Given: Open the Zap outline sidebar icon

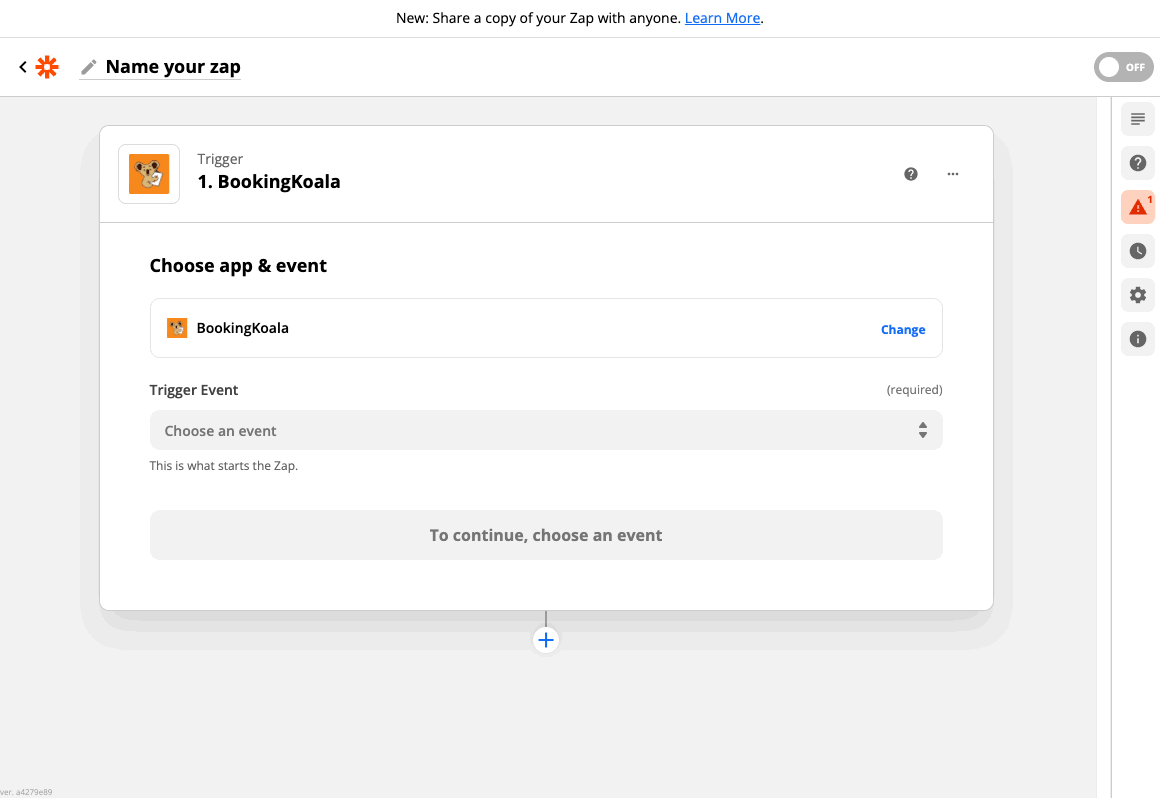Looking at the screenshot, I should point(1137,119).
